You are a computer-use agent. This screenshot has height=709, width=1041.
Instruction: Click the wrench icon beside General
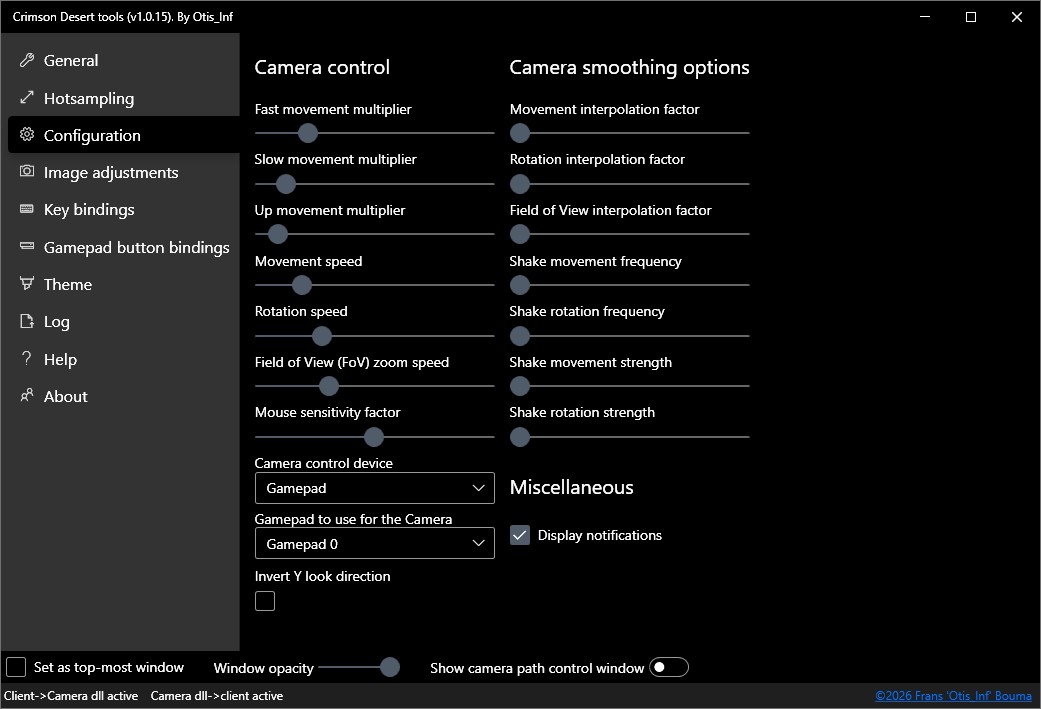point(27,60)
